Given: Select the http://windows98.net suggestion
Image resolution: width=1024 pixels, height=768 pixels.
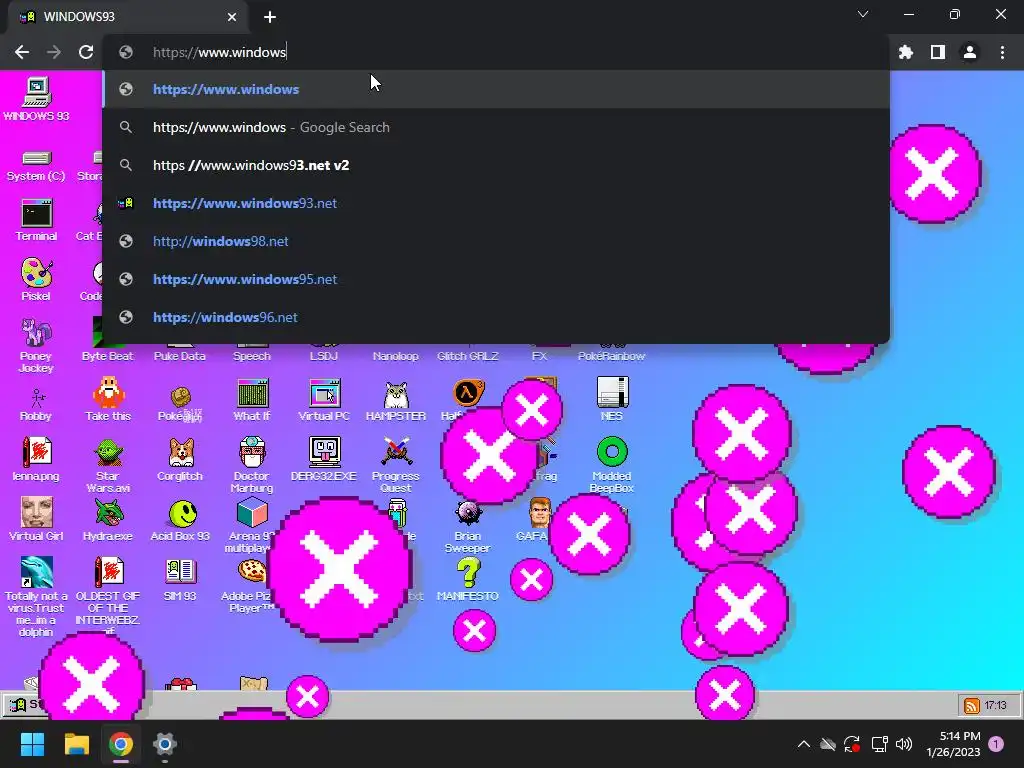Looking at the screenshot, I should 496,241.
